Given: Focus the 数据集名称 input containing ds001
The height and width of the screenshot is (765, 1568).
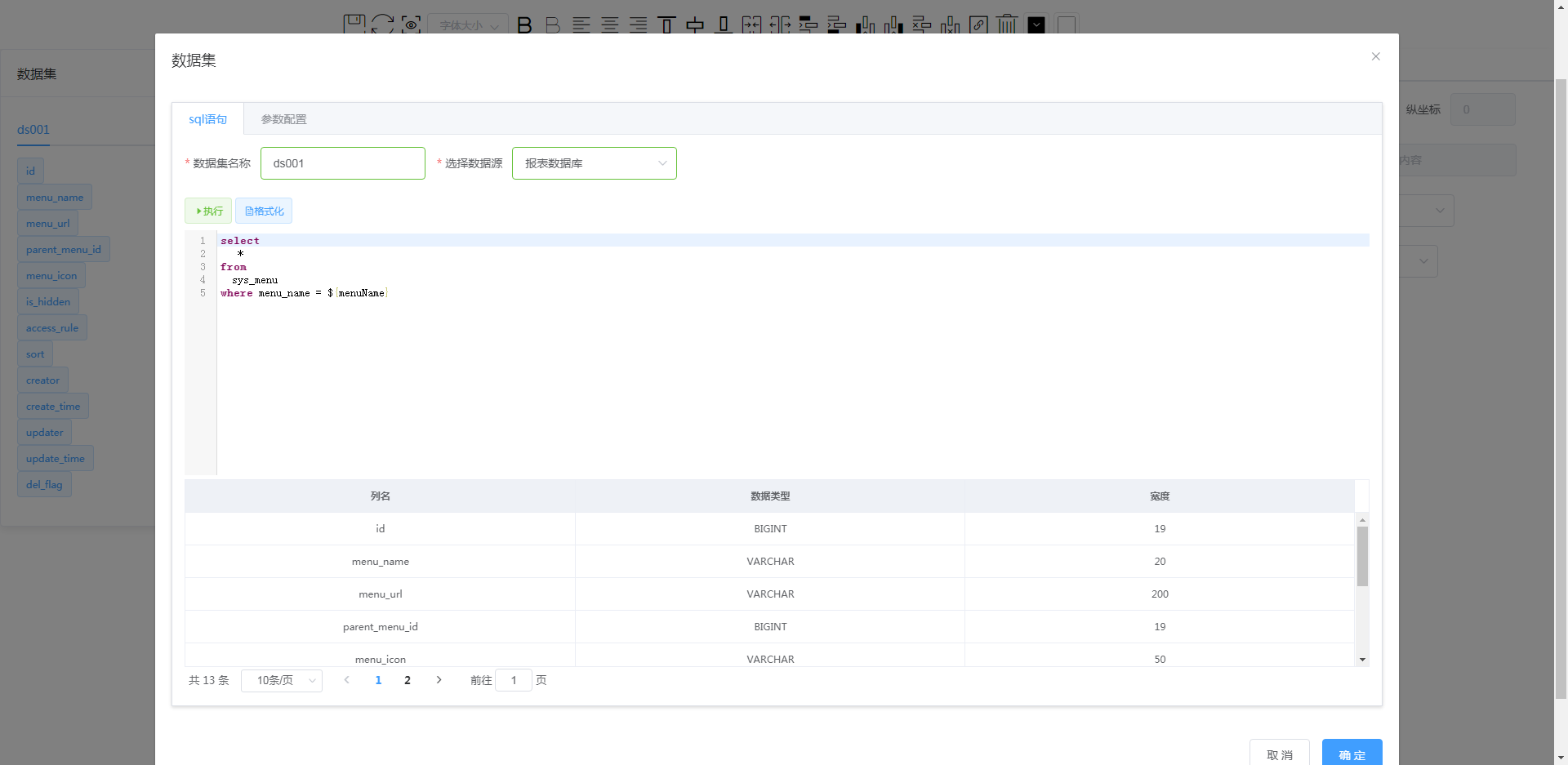Looking at the screenshot, I should 343,163.
